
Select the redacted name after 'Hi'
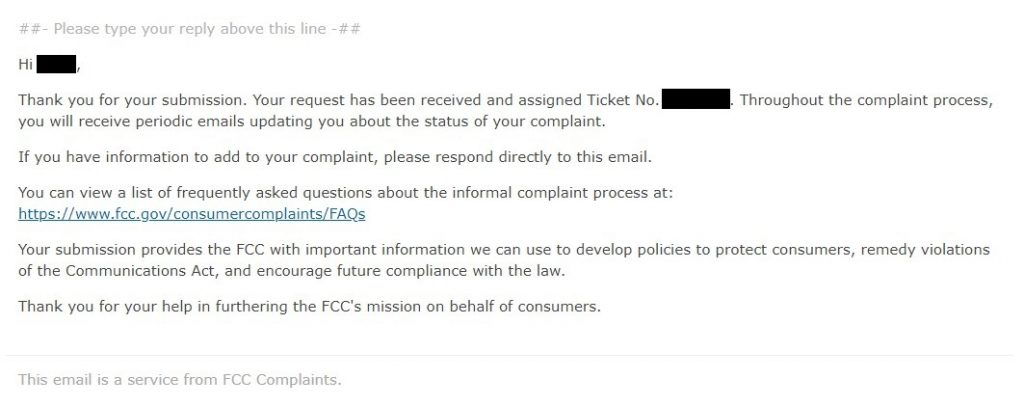click(56, 65)
